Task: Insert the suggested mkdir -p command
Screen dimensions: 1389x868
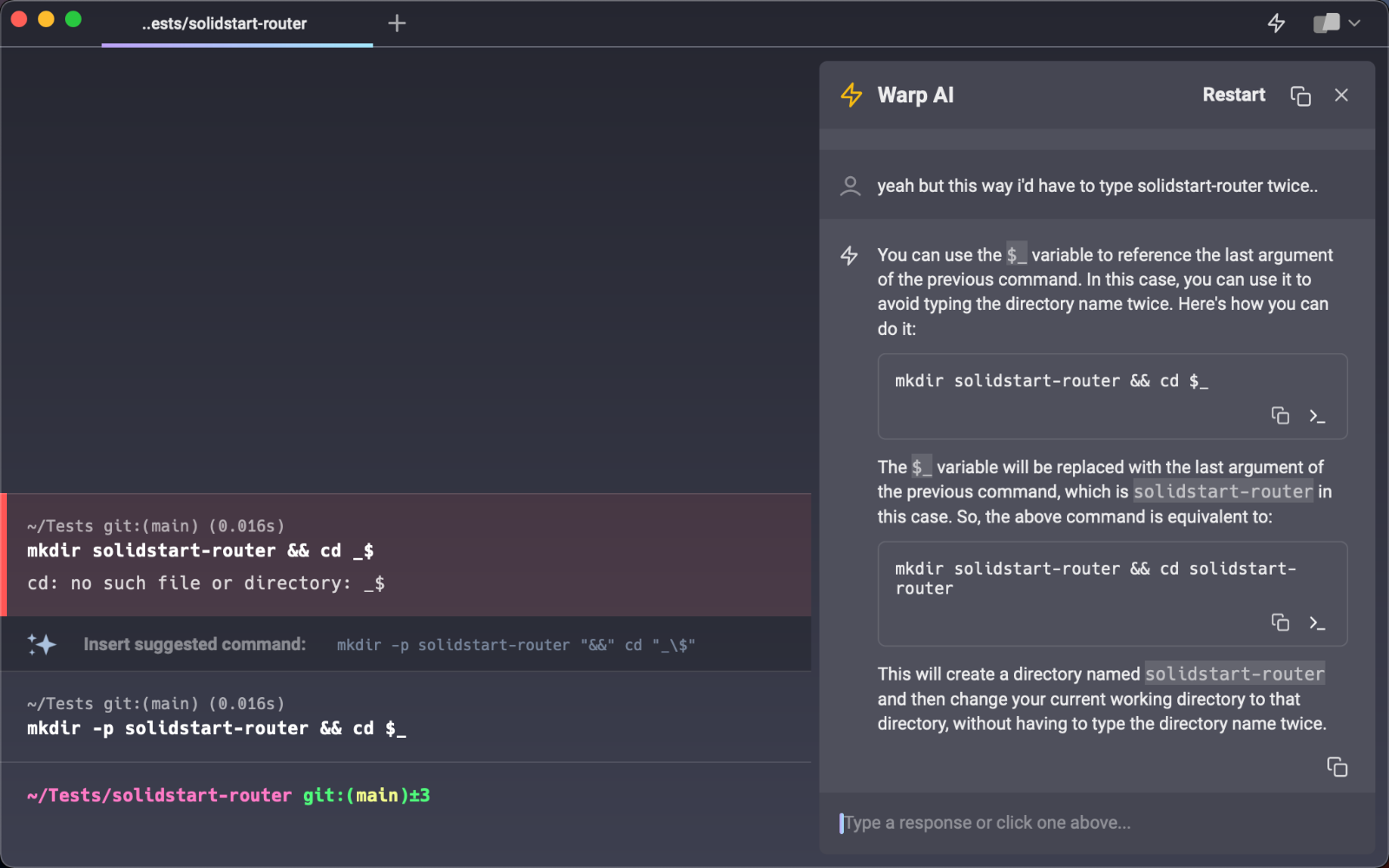Action: [x=516, y=645]
